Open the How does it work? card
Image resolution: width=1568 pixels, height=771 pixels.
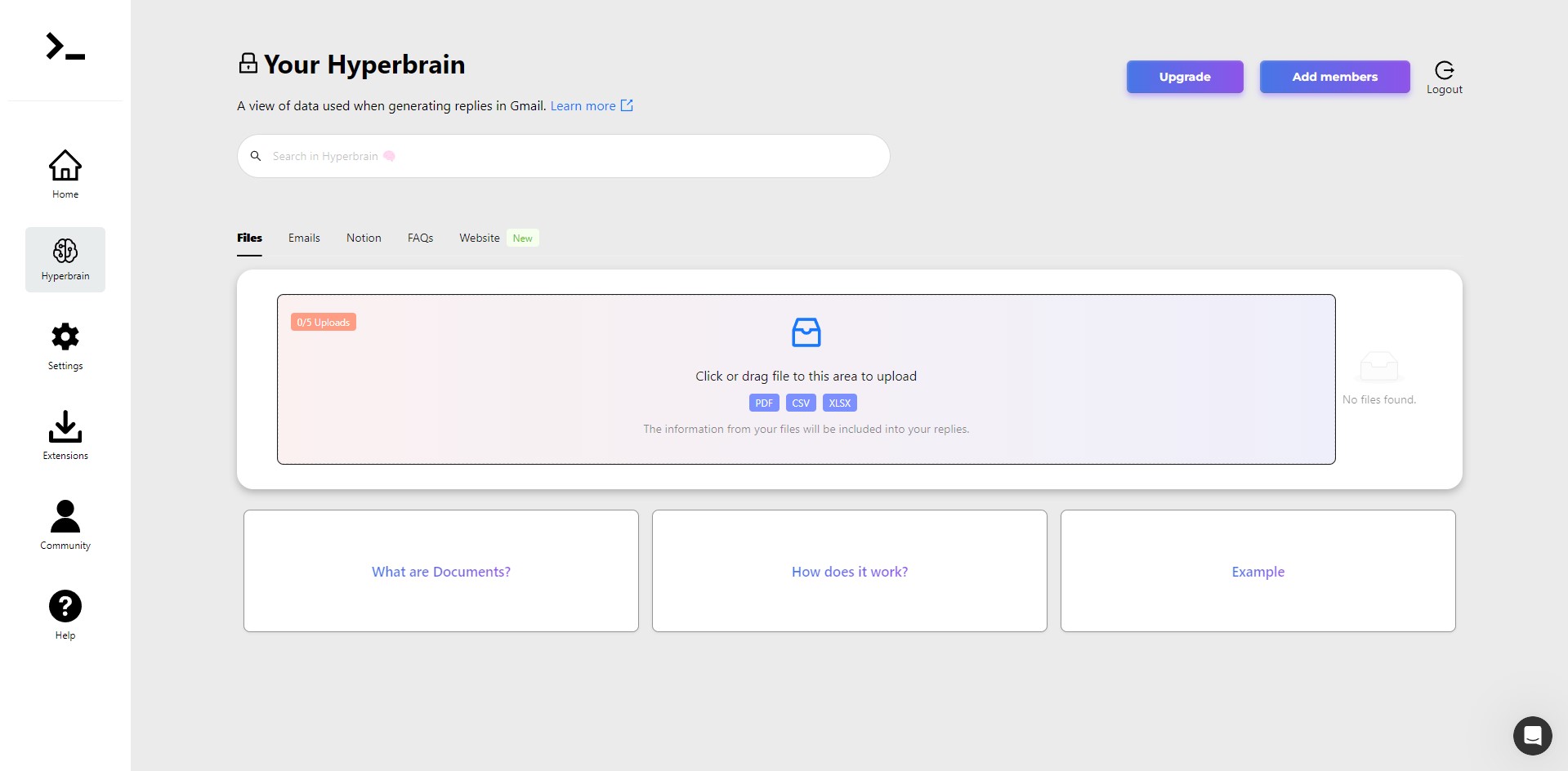coord(850,571)
